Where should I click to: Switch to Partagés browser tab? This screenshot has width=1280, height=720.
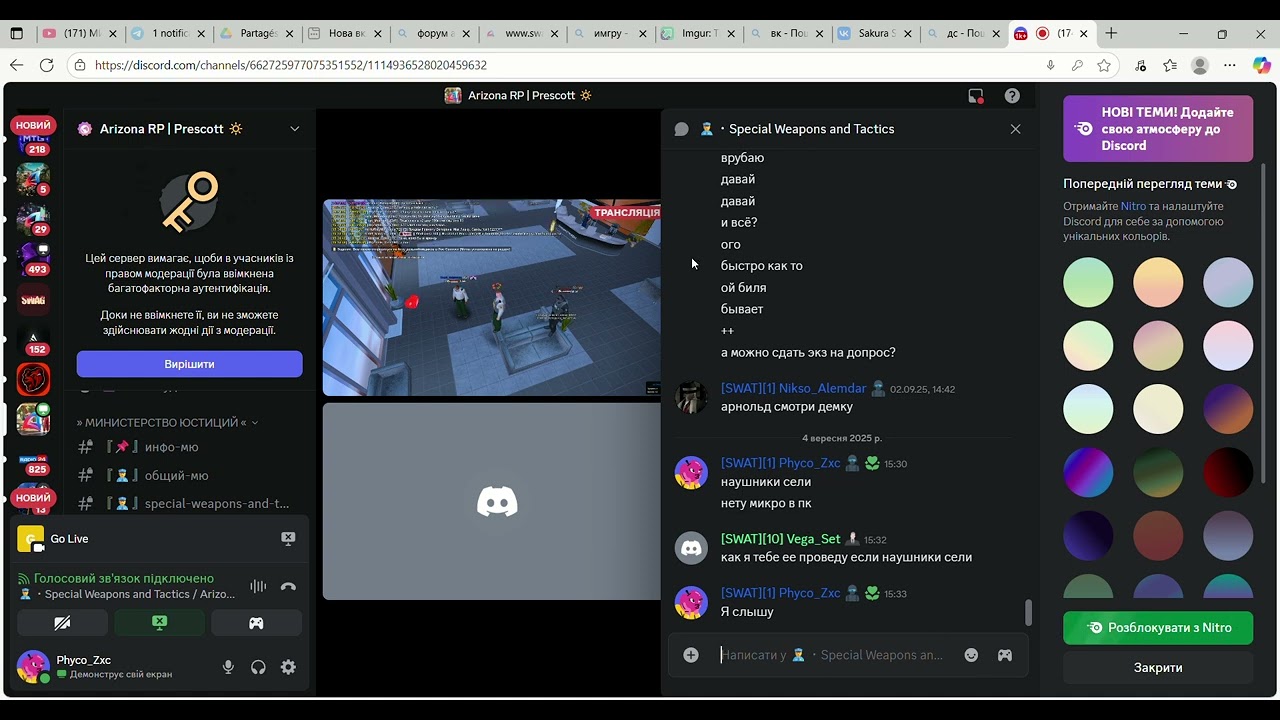tap(257, 33)
